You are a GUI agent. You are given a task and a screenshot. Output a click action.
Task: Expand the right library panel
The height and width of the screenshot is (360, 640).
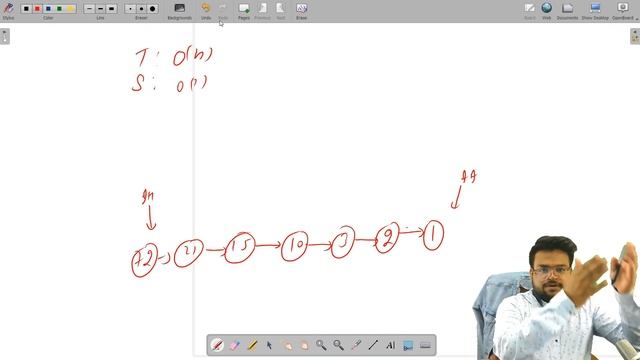click(635, 36)
